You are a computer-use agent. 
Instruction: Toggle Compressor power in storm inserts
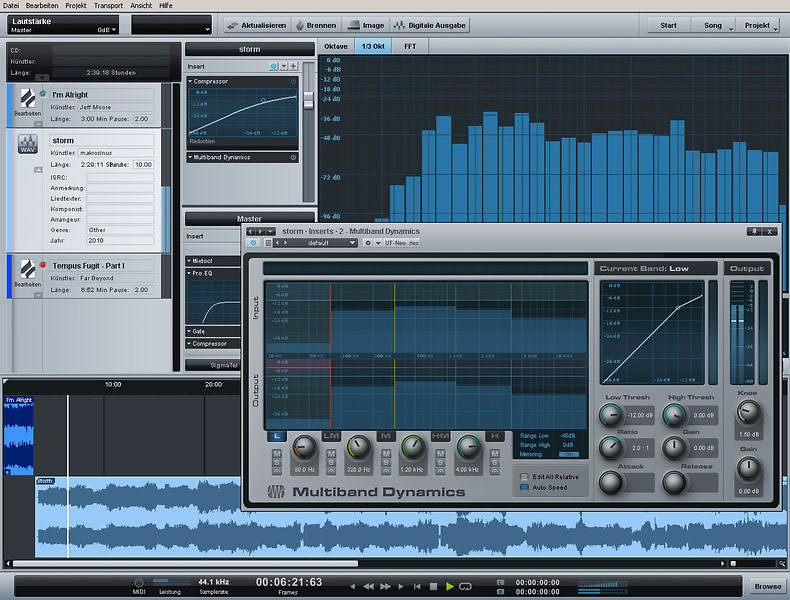point(293,81)
